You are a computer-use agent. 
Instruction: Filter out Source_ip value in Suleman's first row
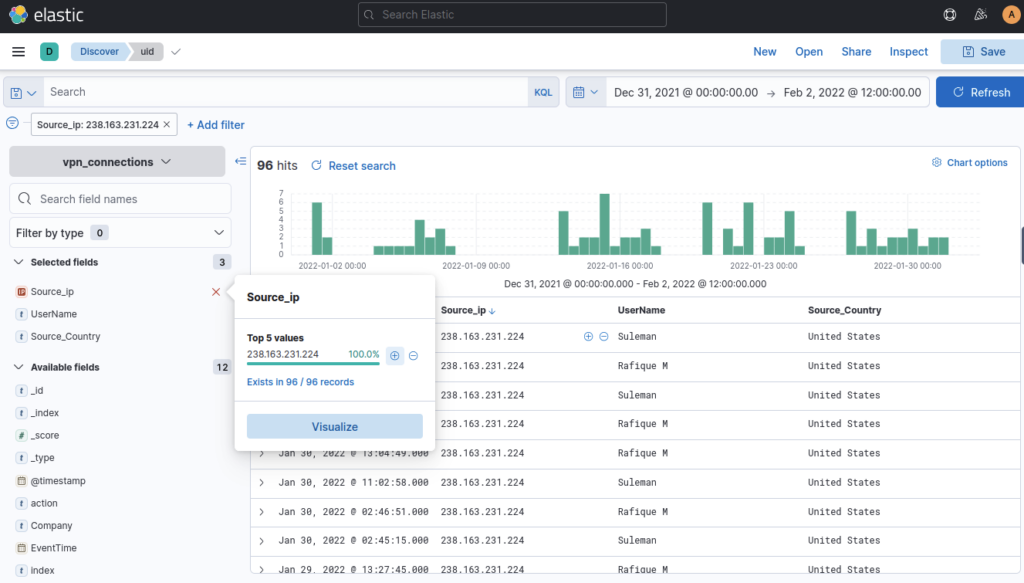tap(603, 336)
